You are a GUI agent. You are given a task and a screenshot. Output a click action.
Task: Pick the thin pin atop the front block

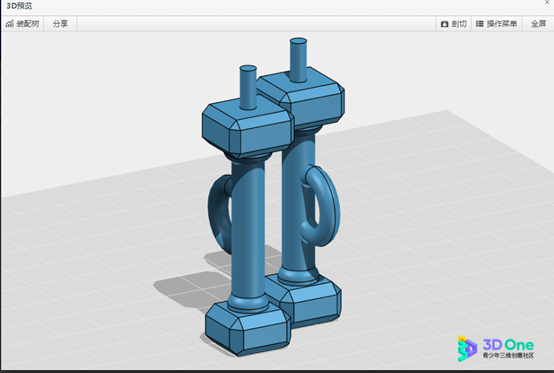(248, 87)
